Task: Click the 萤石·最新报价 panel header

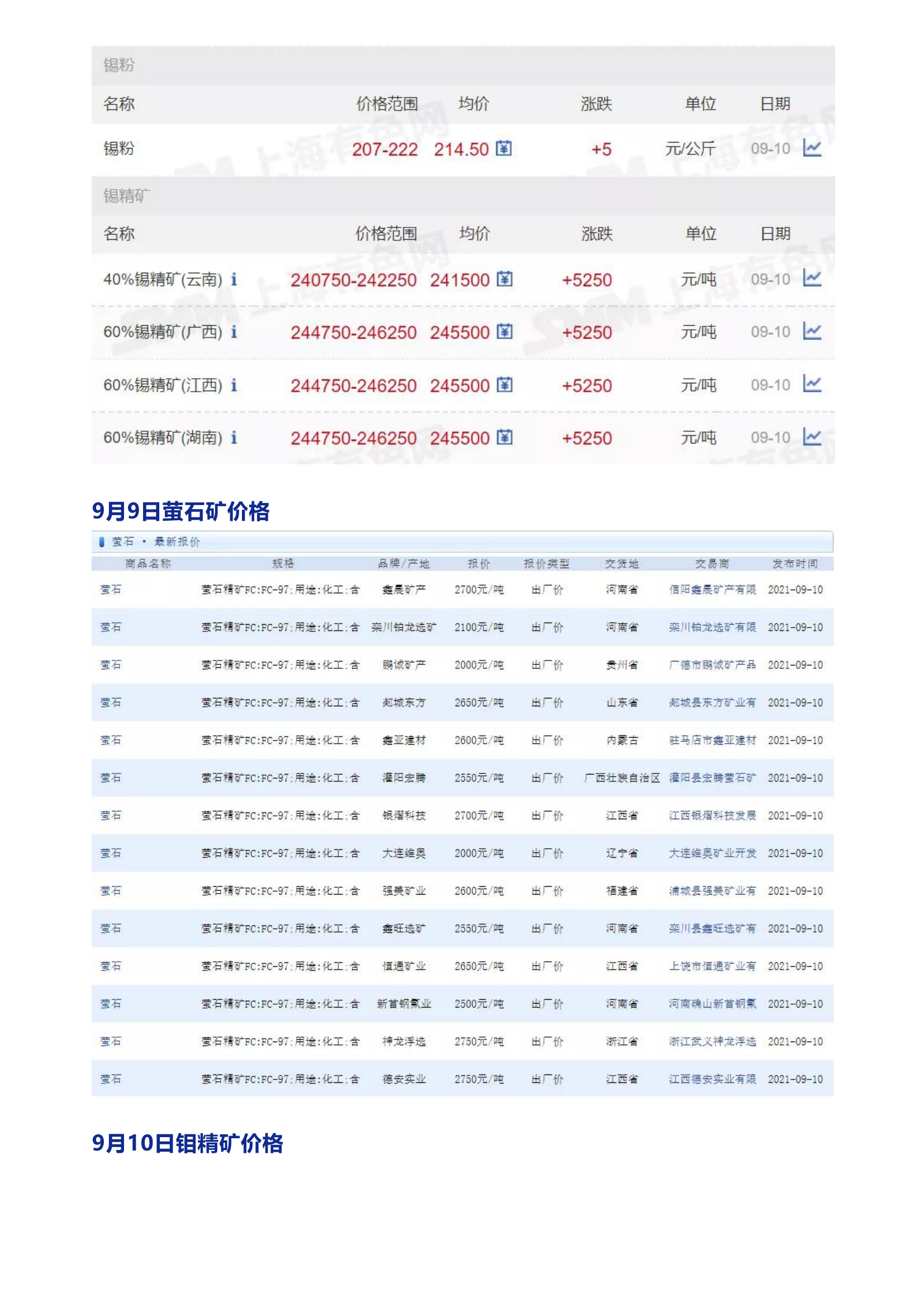Action: click(x=155, y=542)
